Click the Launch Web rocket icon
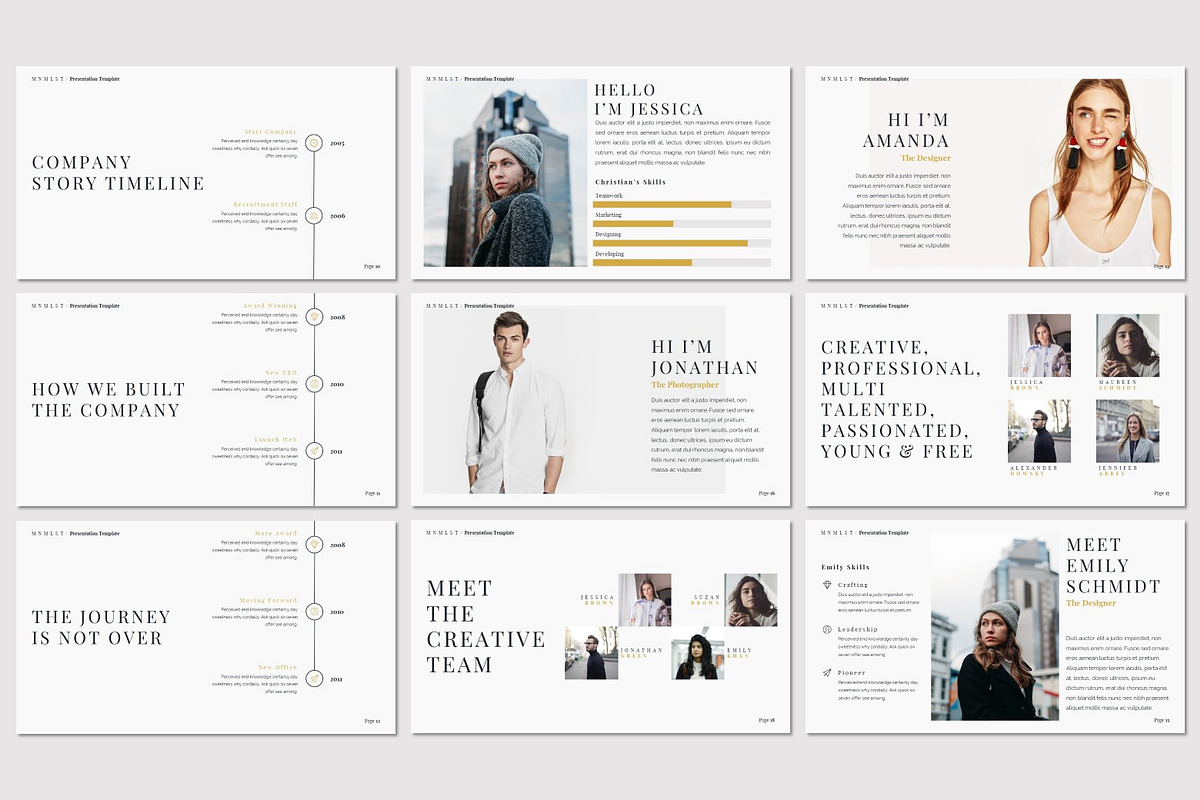The height and width of the screenshot is (800, 1200). point(314,451)
